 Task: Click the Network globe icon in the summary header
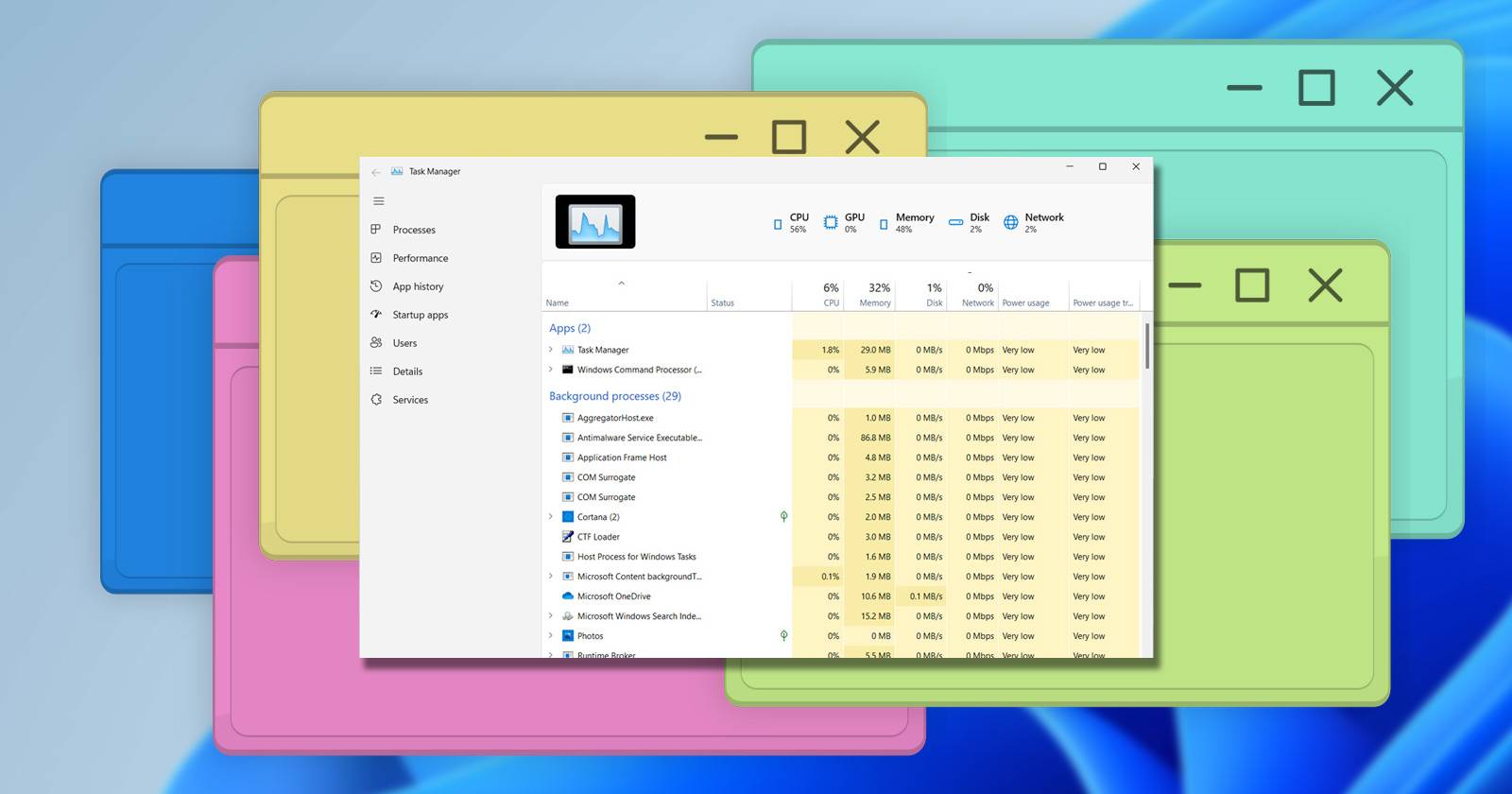(1011, 222)
